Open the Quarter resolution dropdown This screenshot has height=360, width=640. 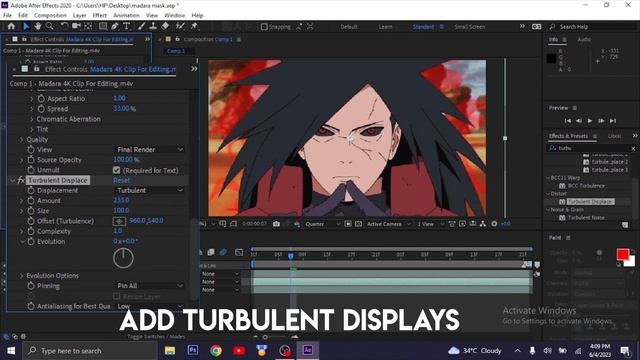point(322,224)
